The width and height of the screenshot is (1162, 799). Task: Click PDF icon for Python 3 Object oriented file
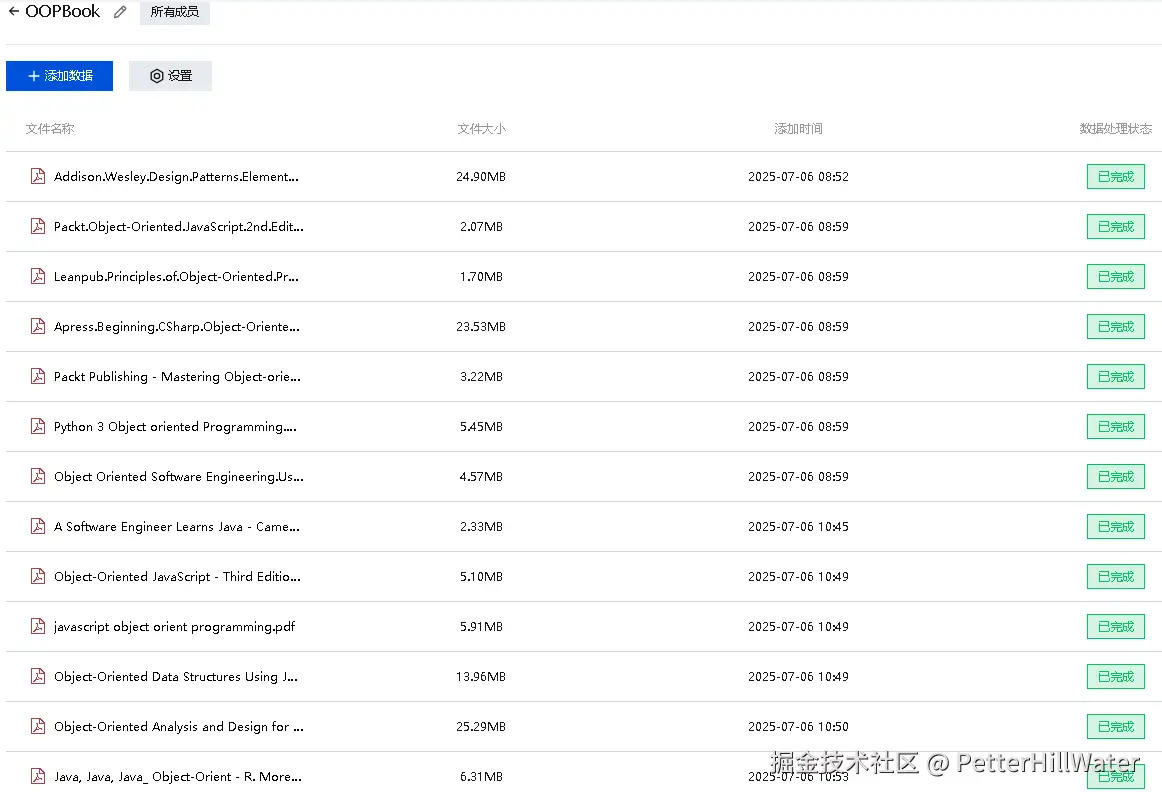38,426
